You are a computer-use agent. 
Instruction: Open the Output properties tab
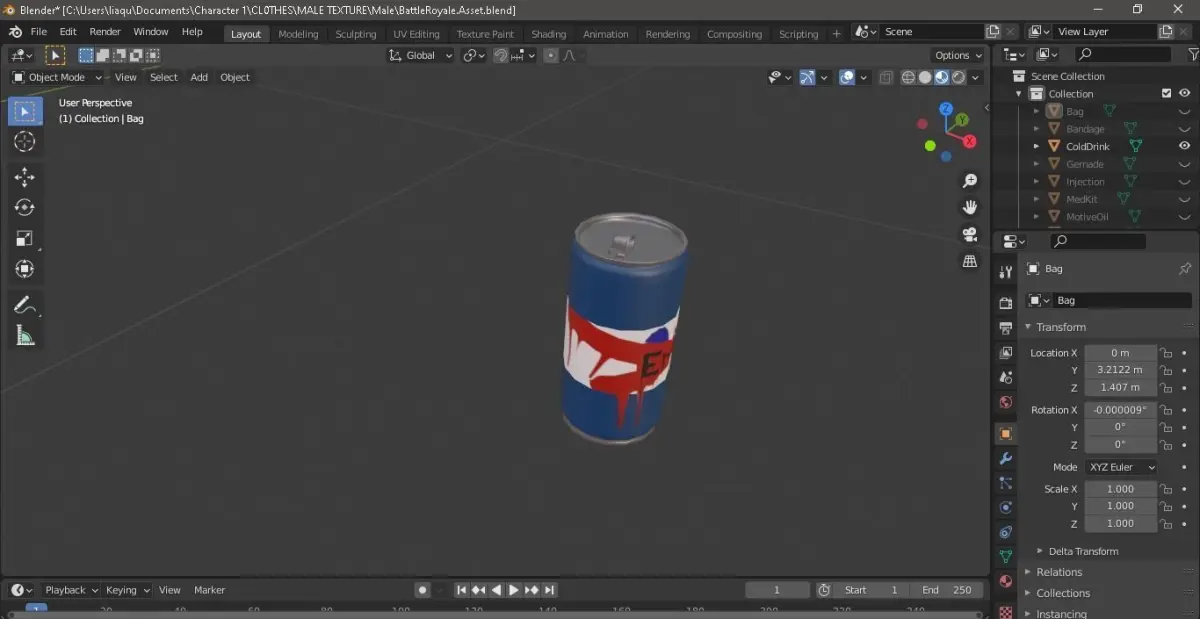(1006, 328)
